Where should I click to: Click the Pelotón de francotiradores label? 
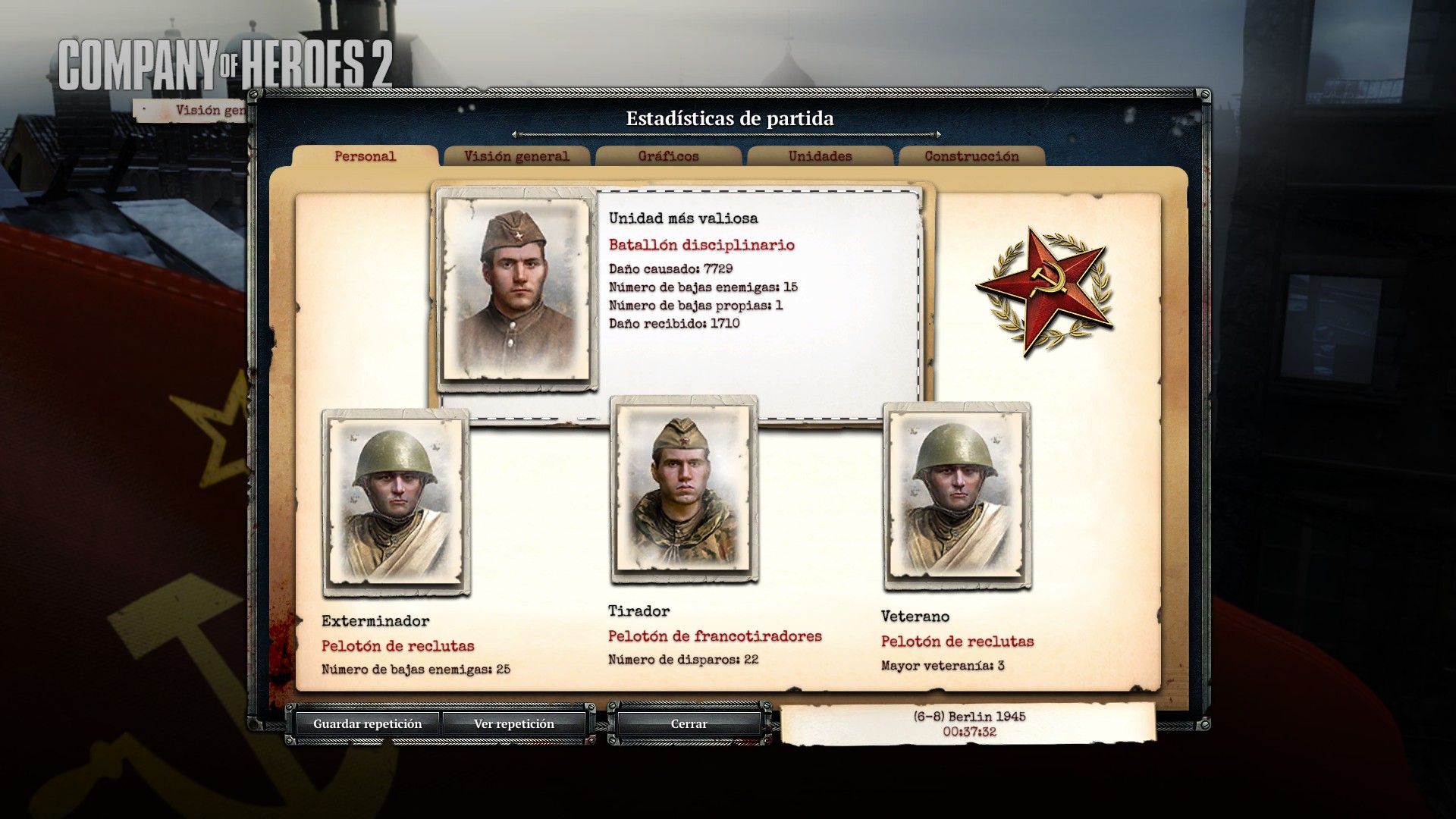pyautogui.click(x=714, y=636)
